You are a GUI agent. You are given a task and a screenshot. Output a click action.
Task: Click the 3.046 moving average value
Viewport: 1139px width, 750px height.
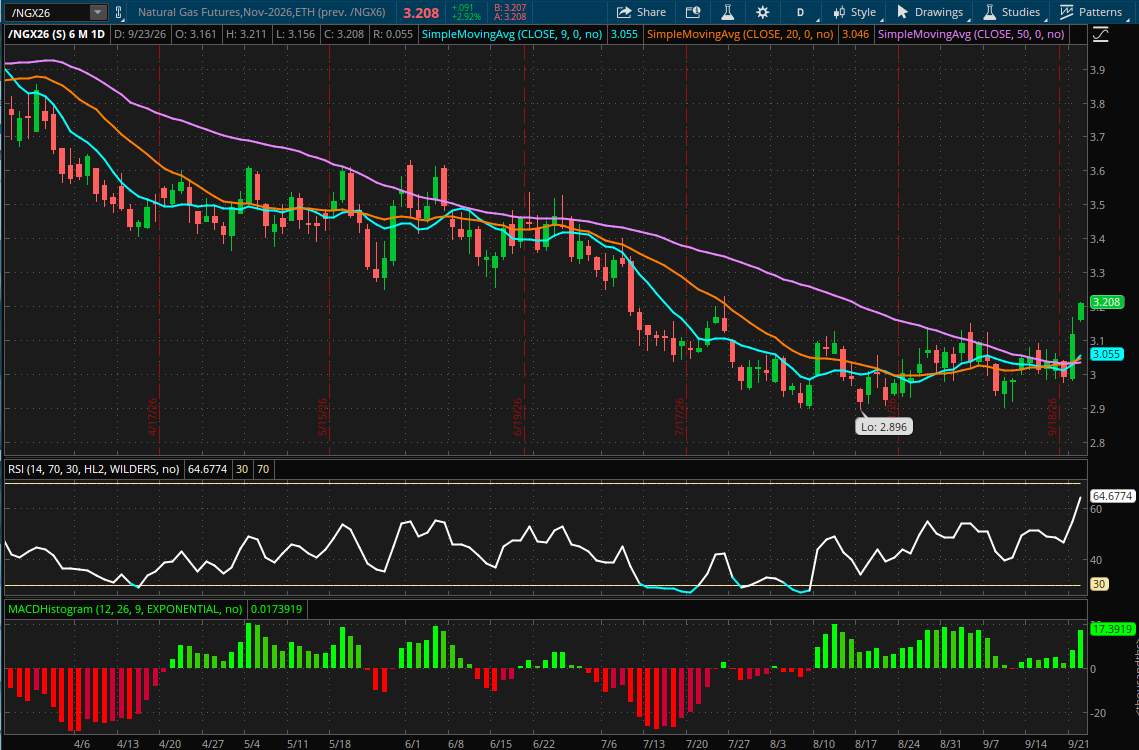tap(855, 34)
